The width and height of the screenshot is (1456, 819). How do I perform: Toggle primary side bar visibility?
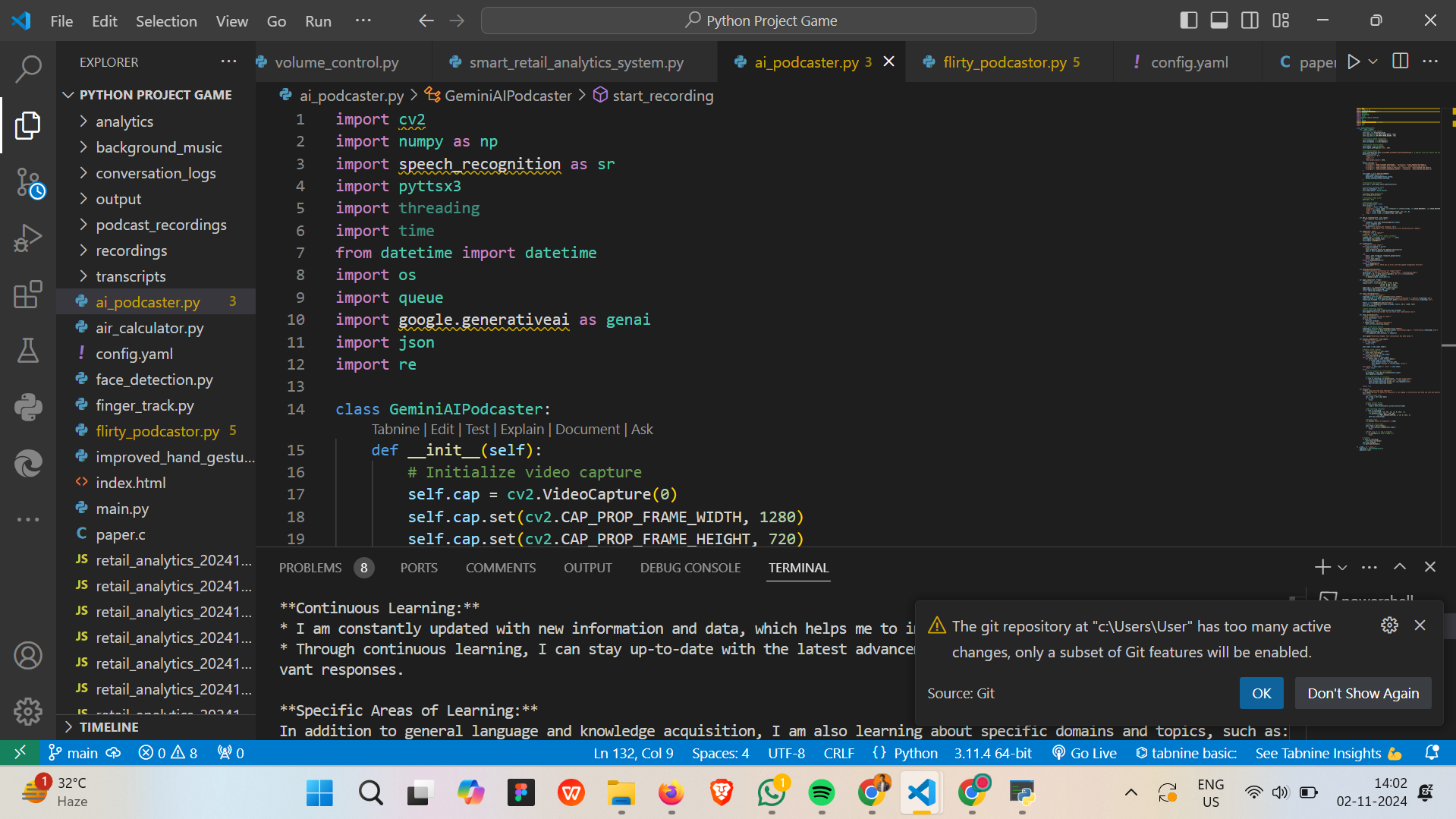pos(1189,20)
